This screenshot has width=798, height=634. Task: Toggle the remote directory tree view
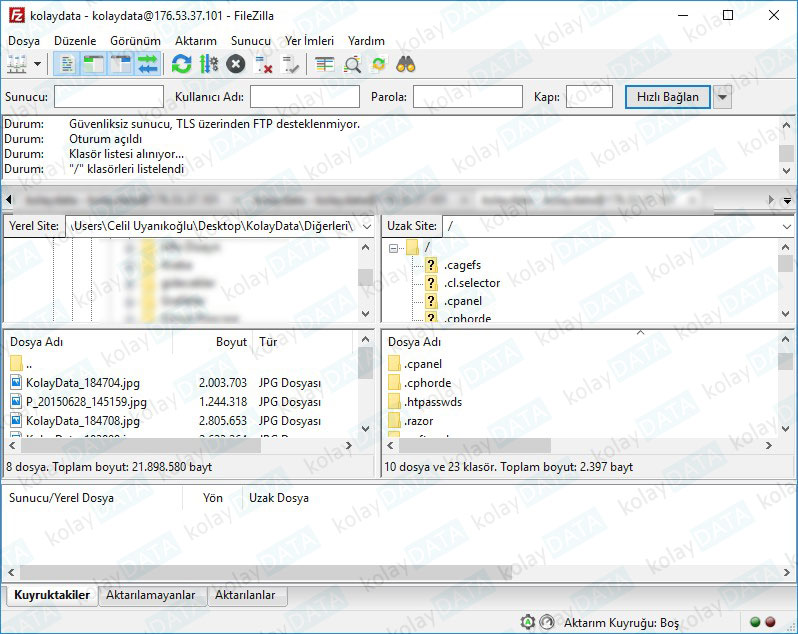[x=121, y=65]
